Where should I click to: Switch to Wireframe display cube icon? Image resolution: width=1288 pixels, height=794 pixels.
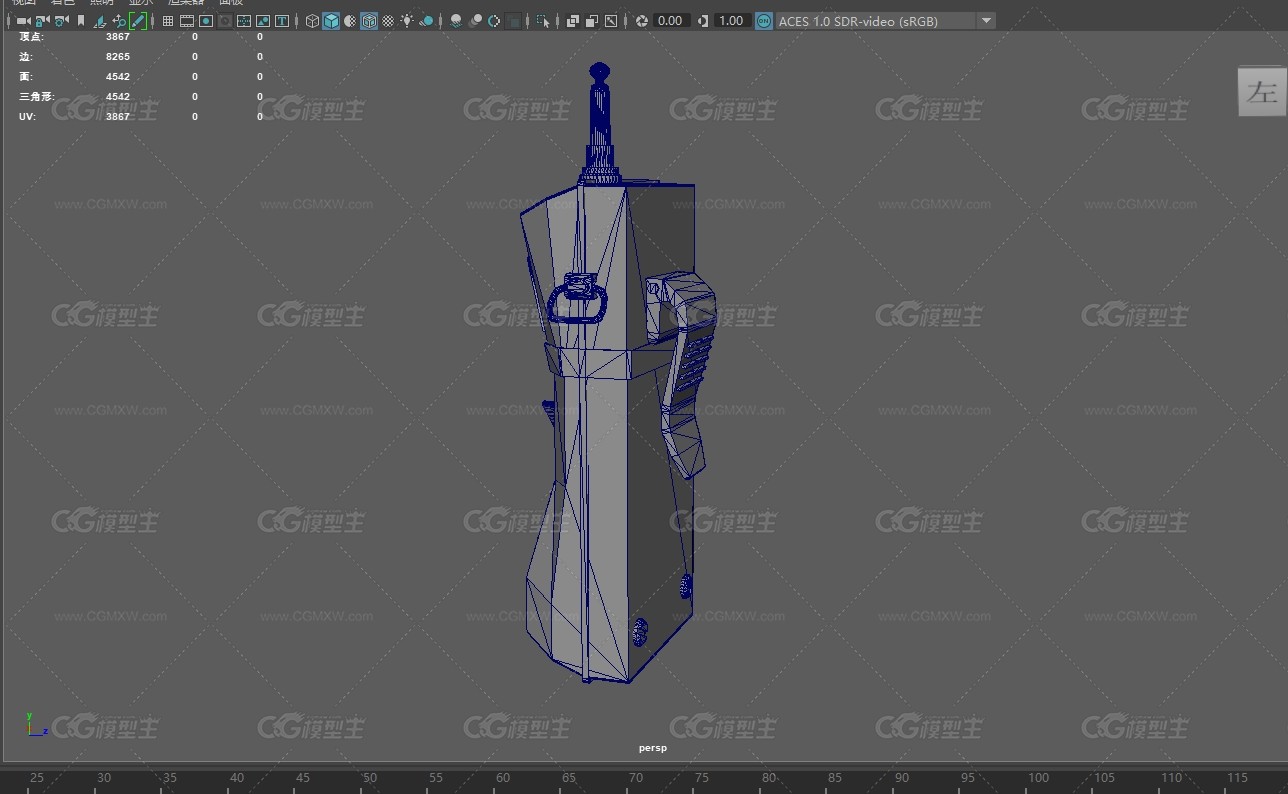coord(313,21)
